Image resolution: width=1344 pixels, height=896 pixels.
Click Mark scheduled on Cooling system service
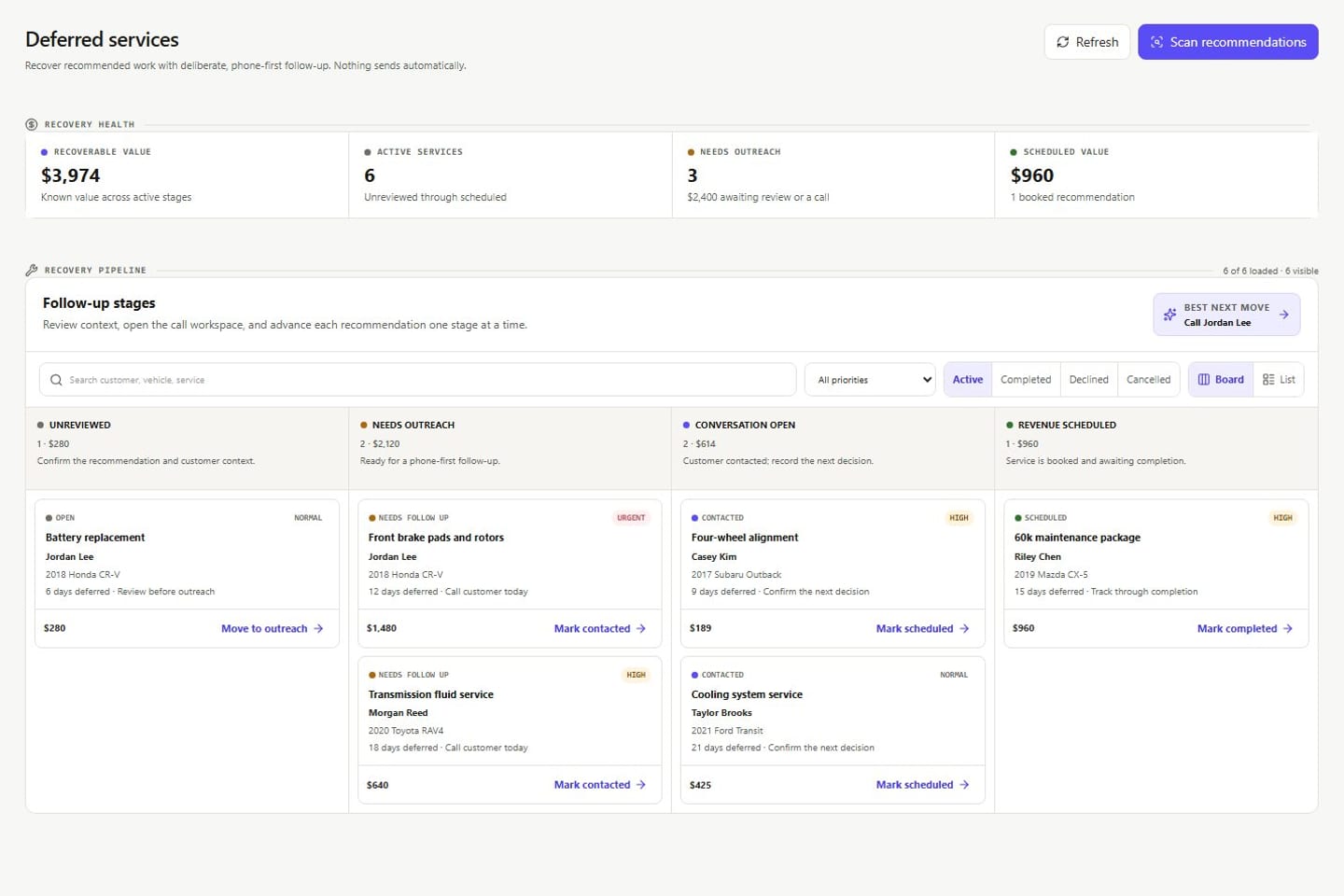click(x=923, y=785)
